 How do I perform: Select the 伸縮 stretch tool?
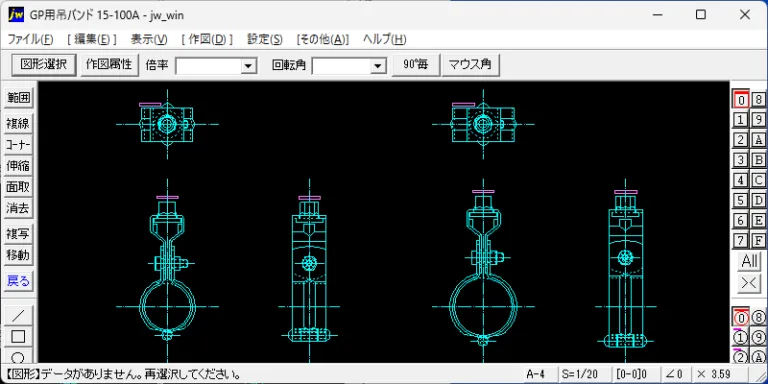[18, 166]
